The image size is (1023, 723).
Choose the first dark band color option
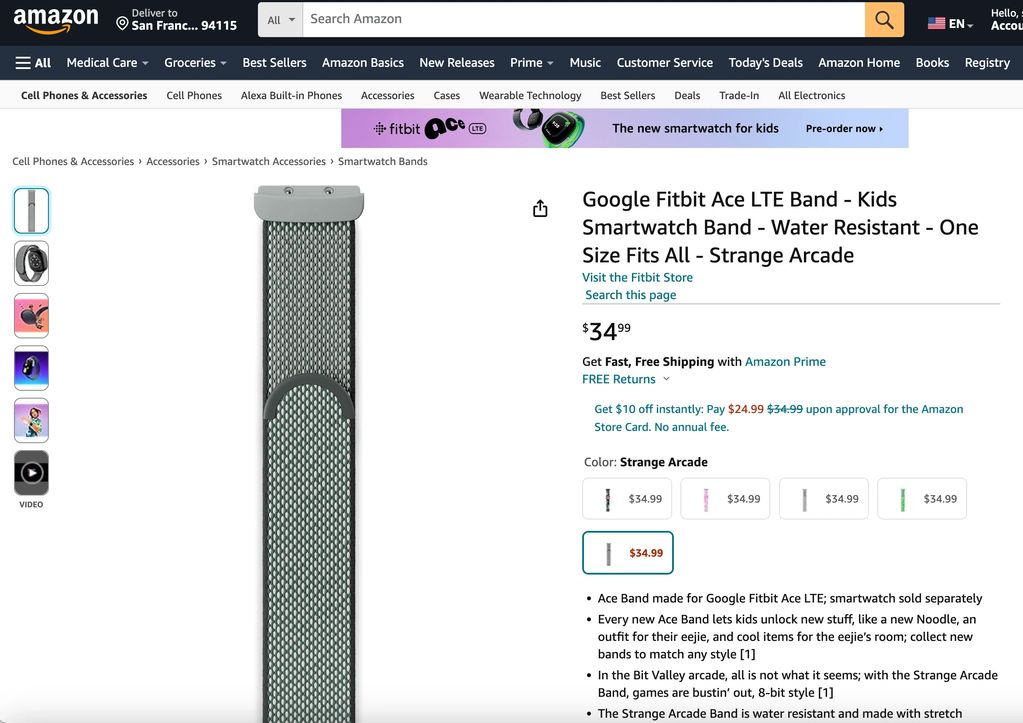[x=627, y=499]
